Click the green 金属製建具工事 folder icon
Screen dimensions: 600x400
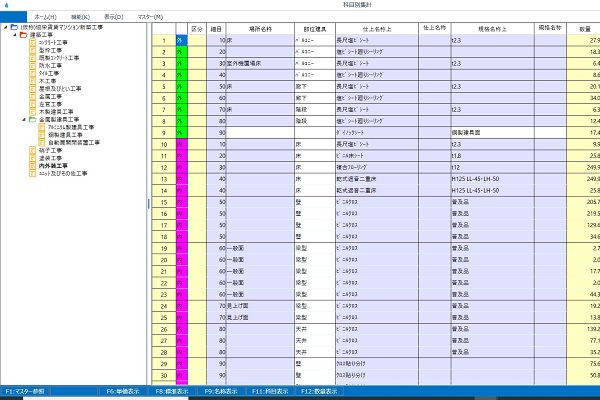pos(33,119)
